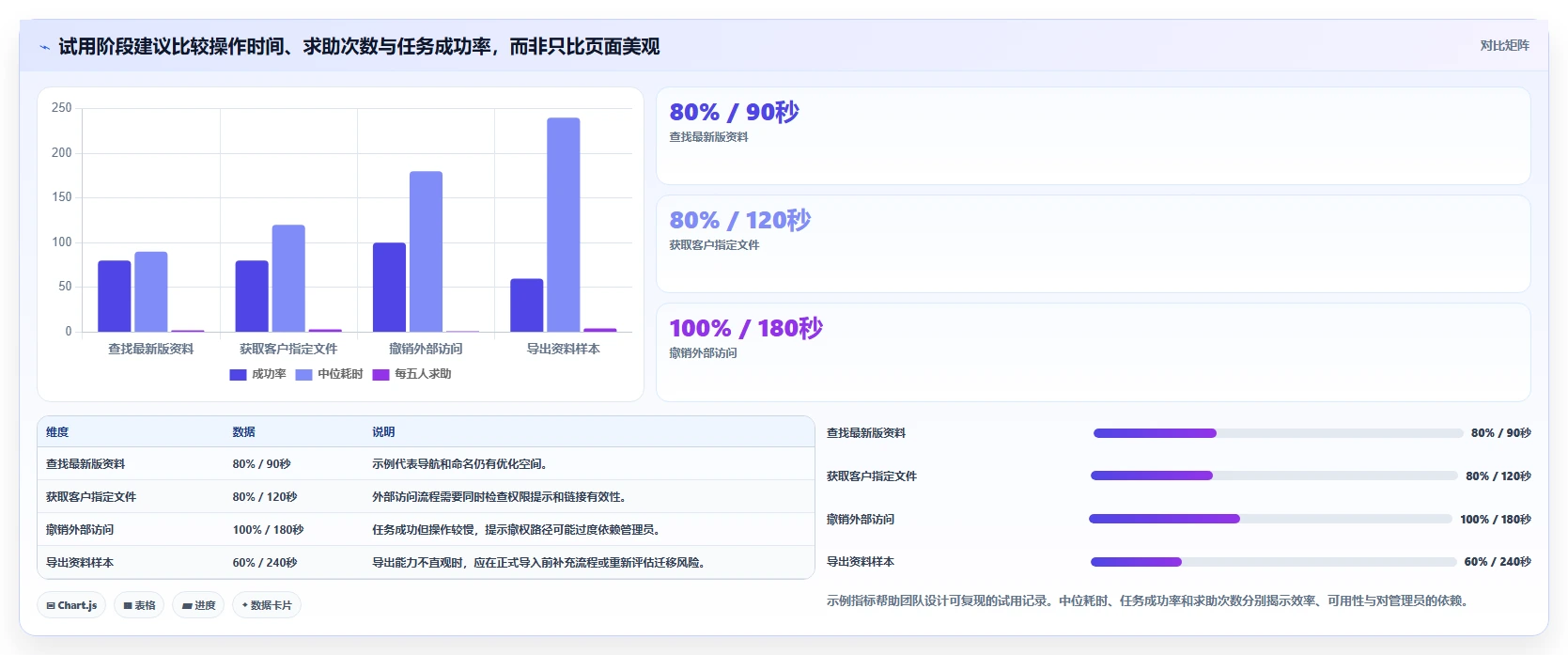The width and height of the screenshot is (1568, 655).
Task: Open the 80% / 120秒 data card
Action: tap(1093, 244)
